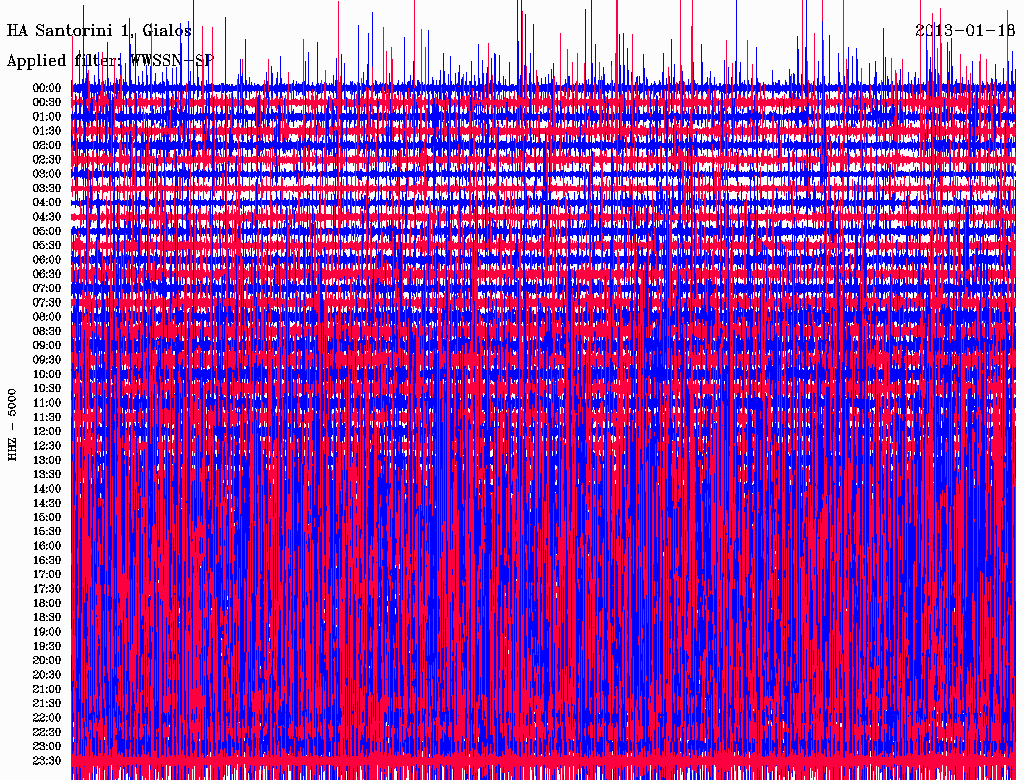The image size is (1024, 780).
Task: Select the 00:00 time row label
Action: click(47, 88)
